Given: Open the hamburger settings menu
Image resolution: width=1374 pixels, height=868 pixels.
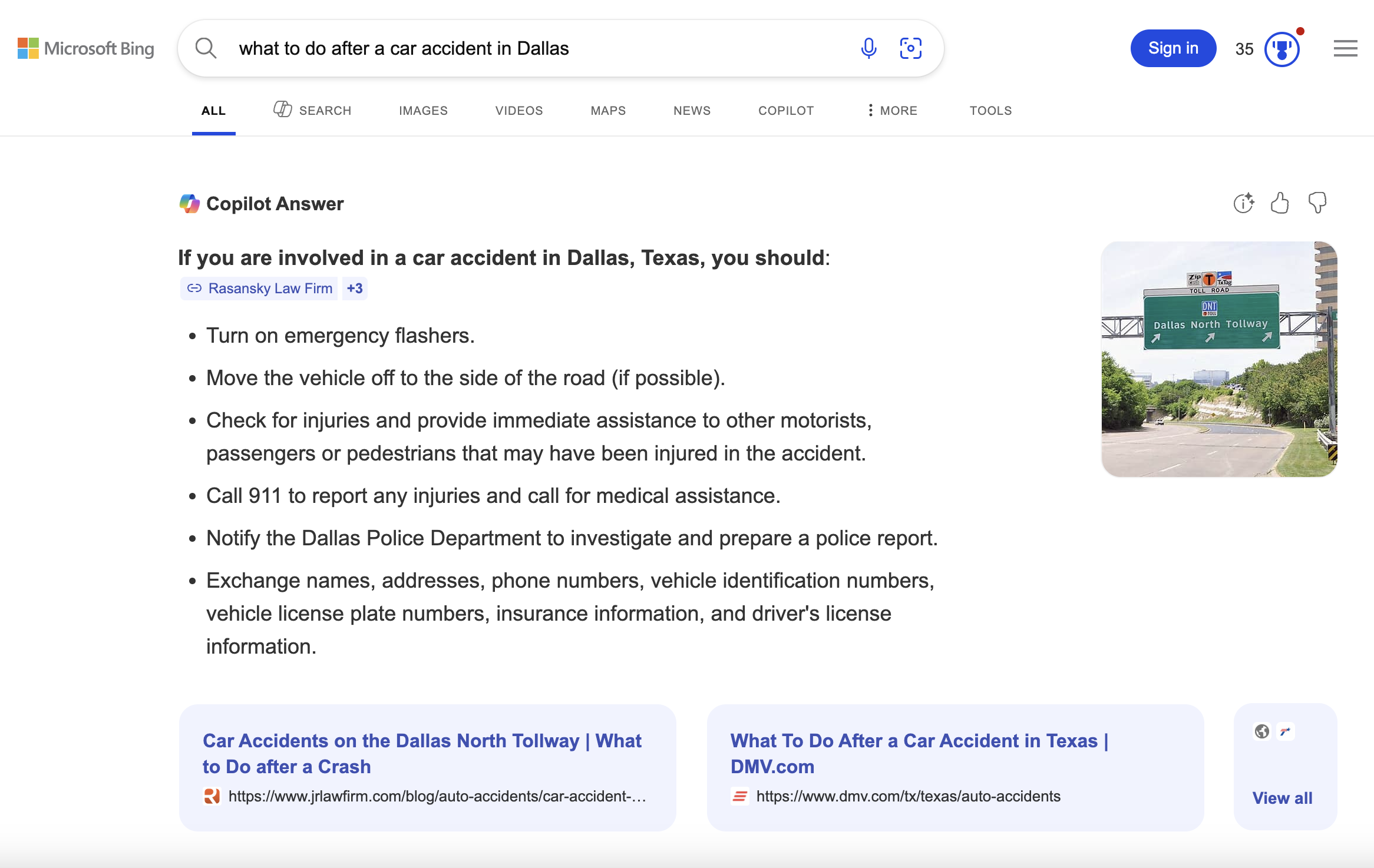Looking at the screenshot, I should tap(1346, 48).
